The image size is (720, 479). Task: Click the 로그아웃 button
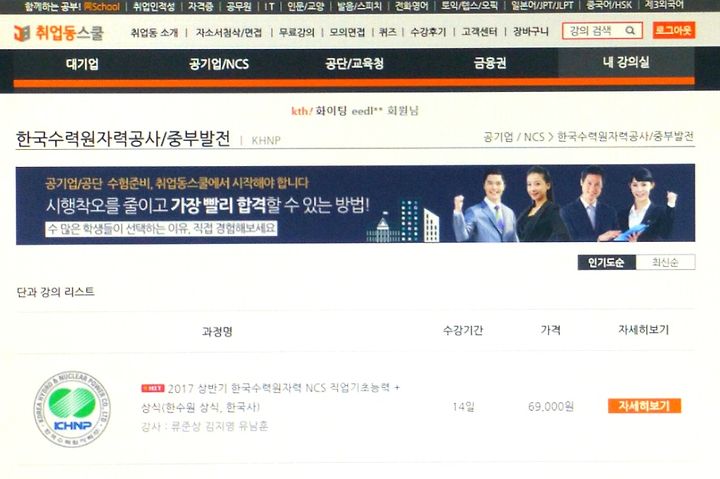coord(673,30)
